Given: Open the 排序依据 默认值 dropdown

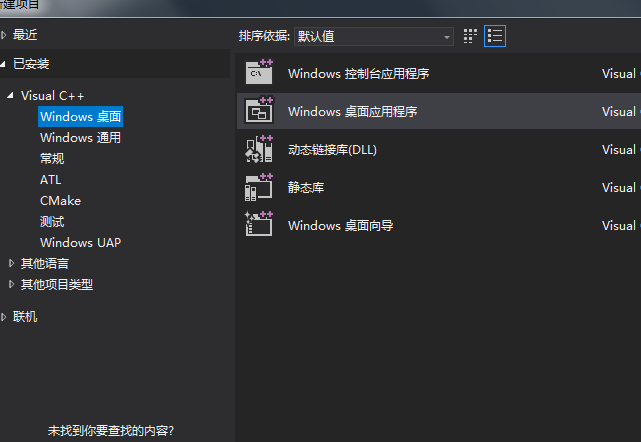Looking at the screenshot, I should (x=374, y=36).
